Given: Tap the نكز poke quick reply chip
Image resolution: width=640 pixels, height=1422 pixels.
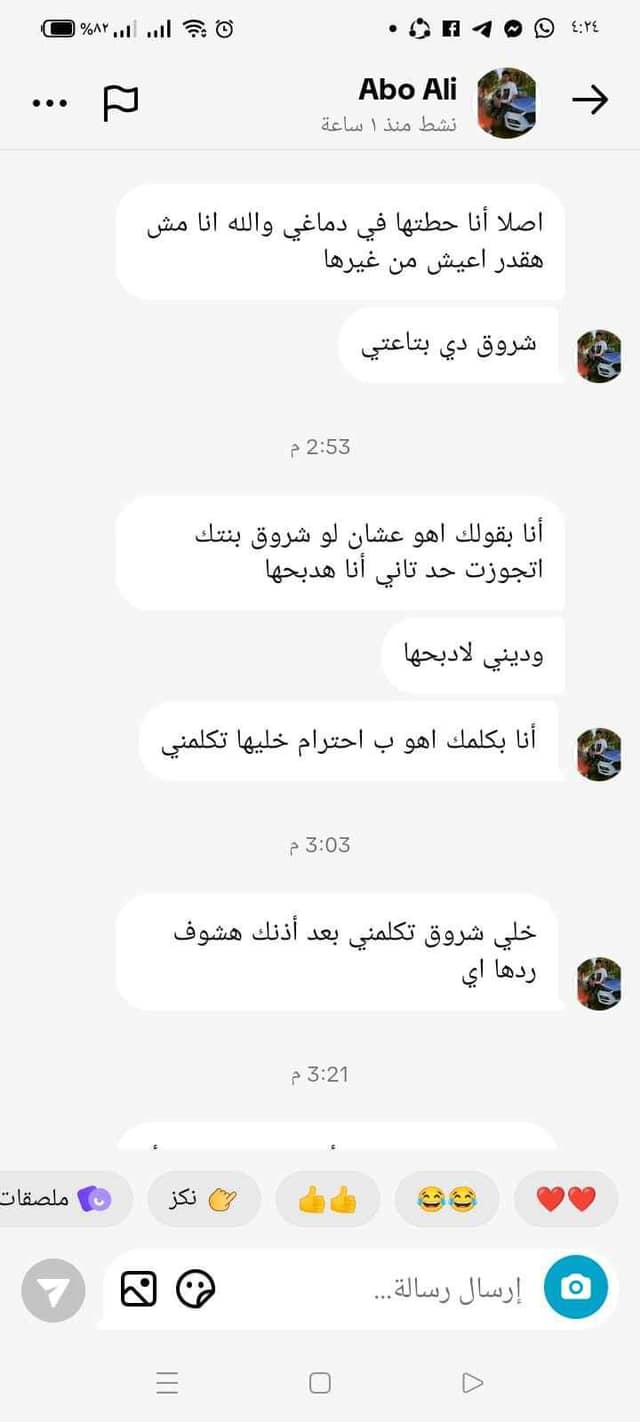Looking at the screenshot, I should [x=205, y=1199].
